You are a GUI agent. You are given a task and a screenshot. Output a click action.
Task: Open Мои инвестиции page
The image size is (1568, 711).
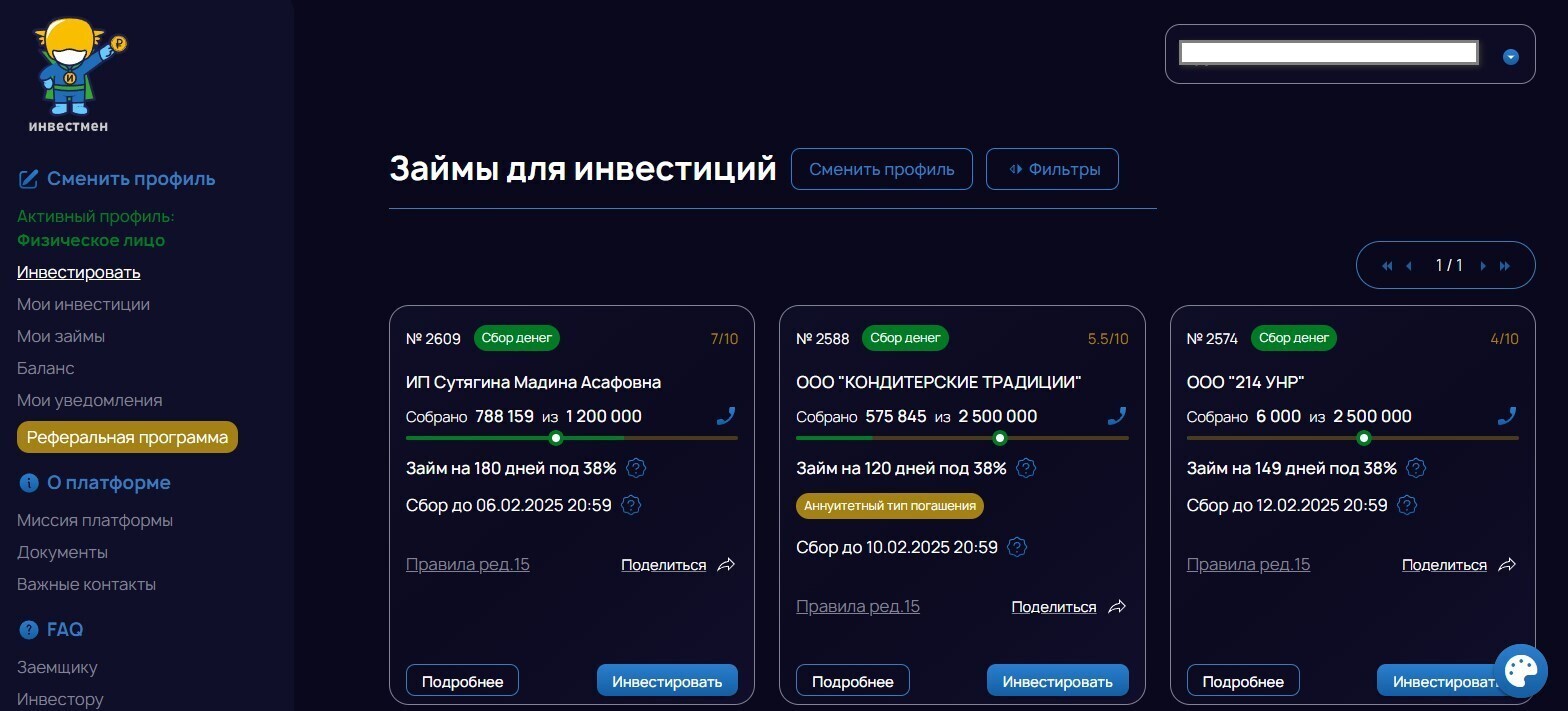click(x=83, y=304)
